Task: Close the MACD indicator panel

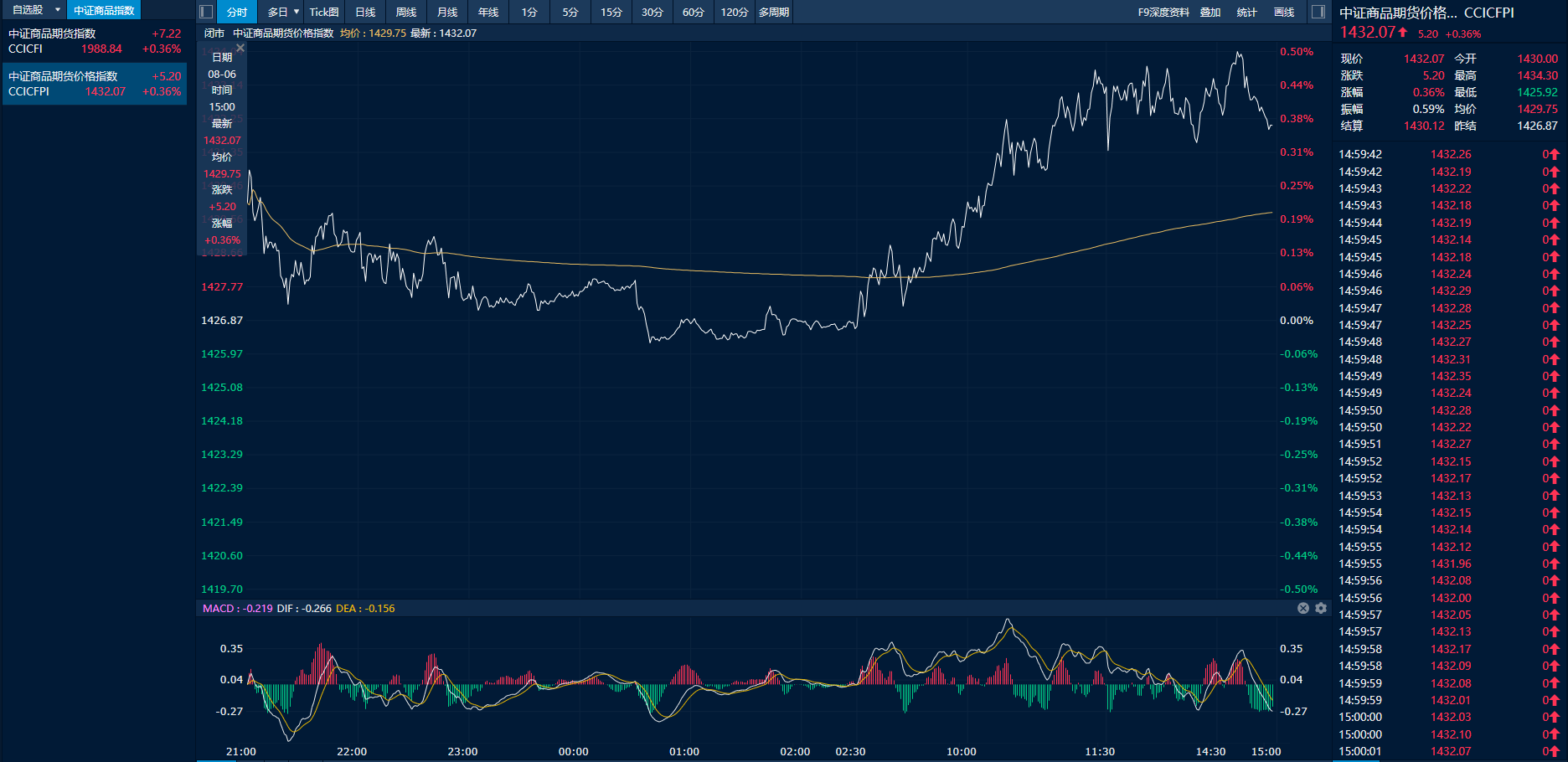Action: click(x=1303, y=608)
